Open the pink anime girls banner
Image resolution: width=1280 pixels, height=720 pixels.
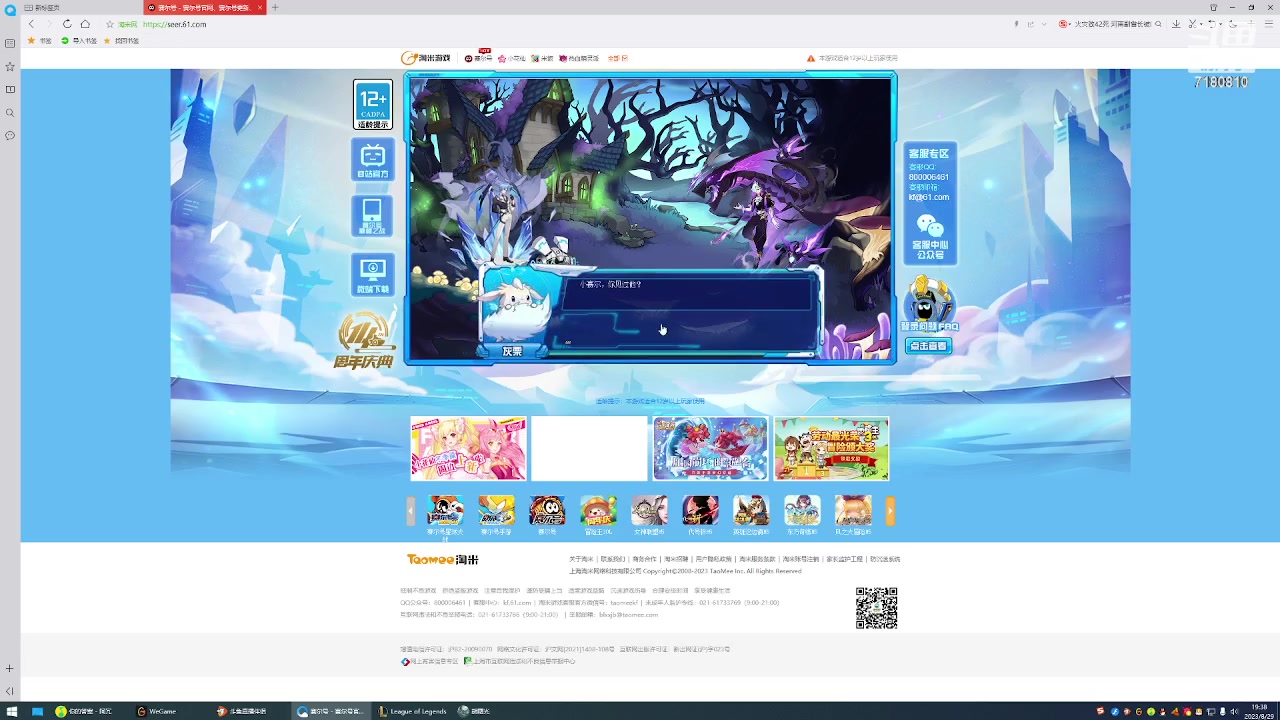[x=468, y=448]
